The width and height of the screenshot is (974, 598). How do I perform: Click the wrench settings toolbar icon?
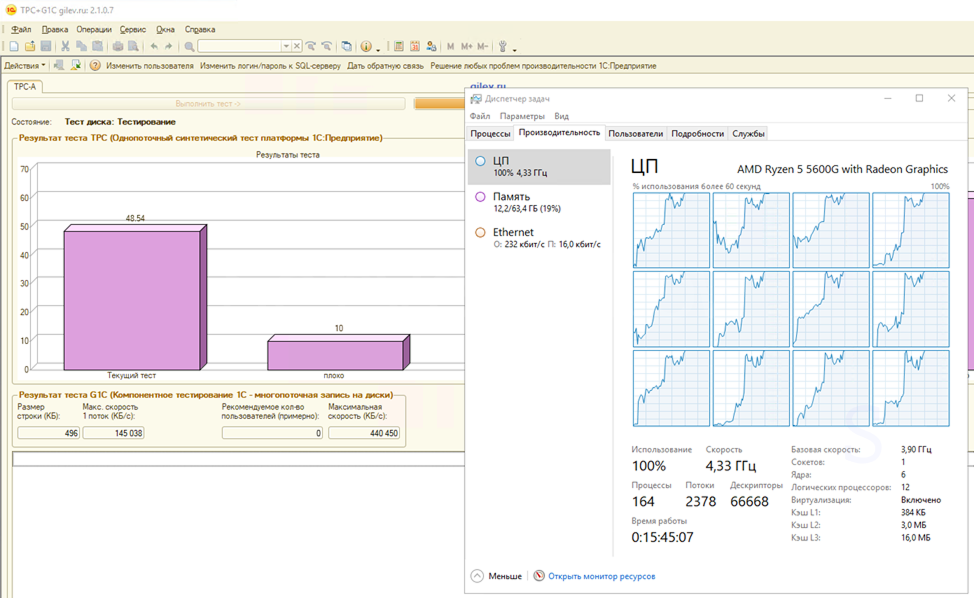503,47
